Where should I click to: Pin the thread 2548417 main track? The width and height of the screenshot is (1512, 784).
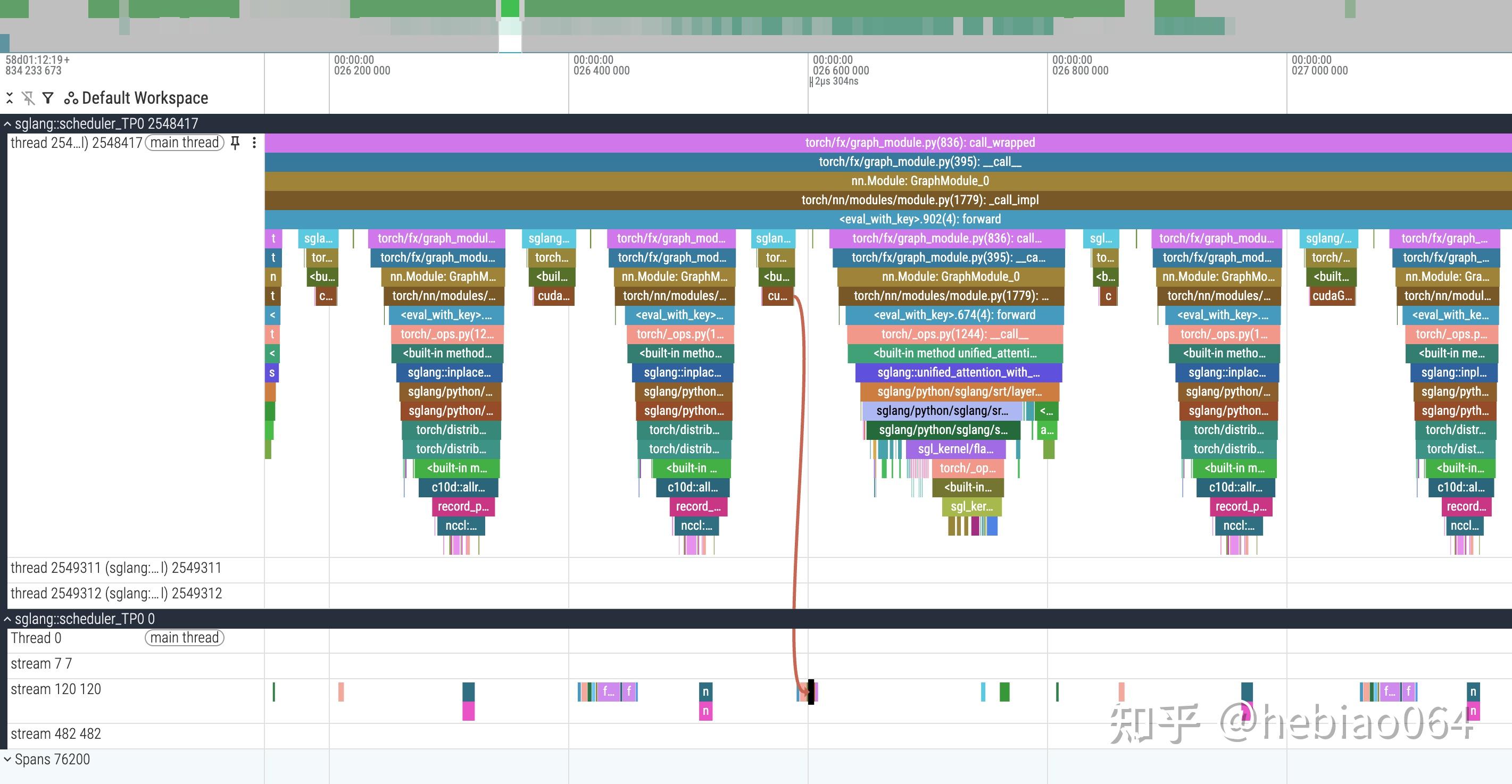pos(235,143)
